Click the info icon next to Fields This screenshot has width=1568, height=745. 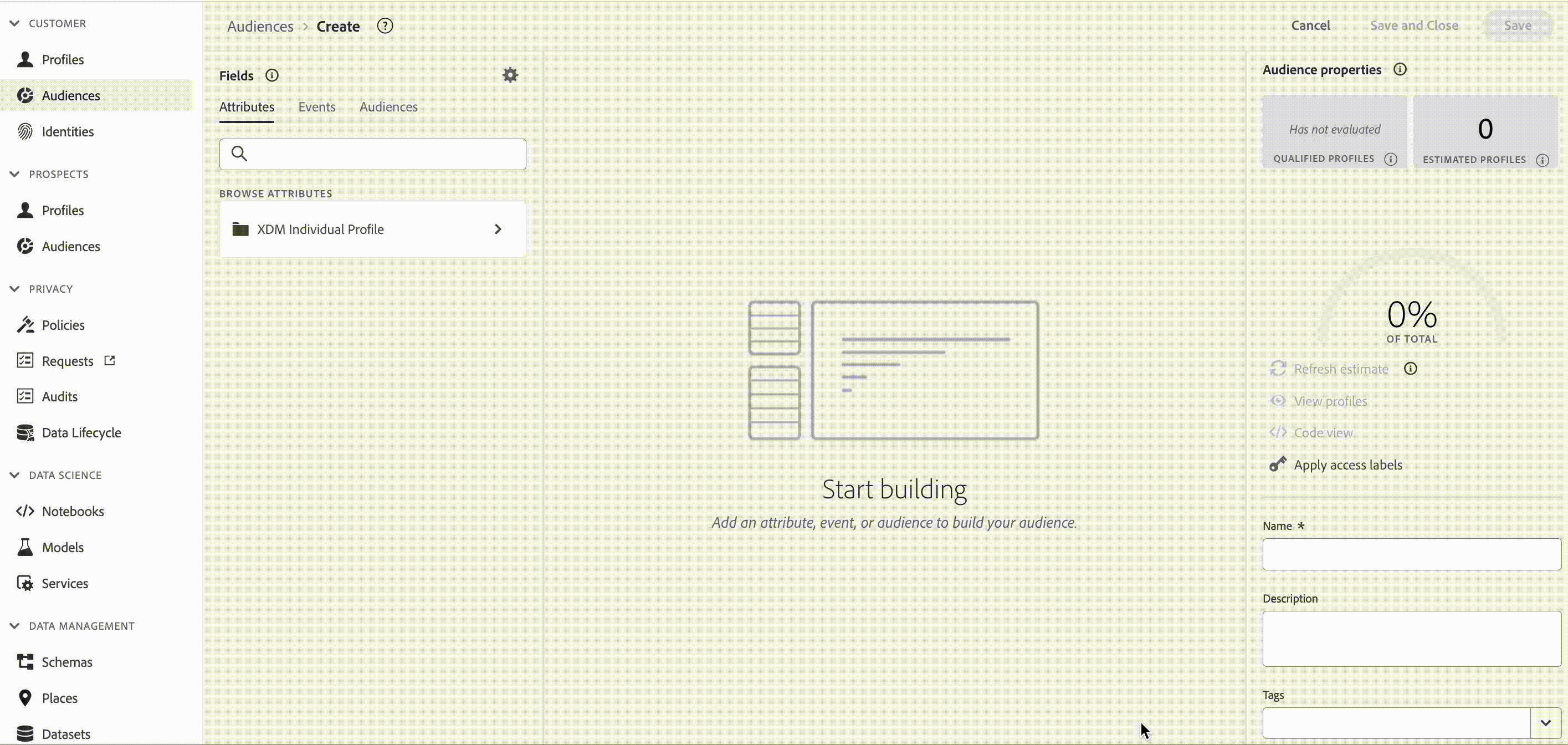click(272, 75)
